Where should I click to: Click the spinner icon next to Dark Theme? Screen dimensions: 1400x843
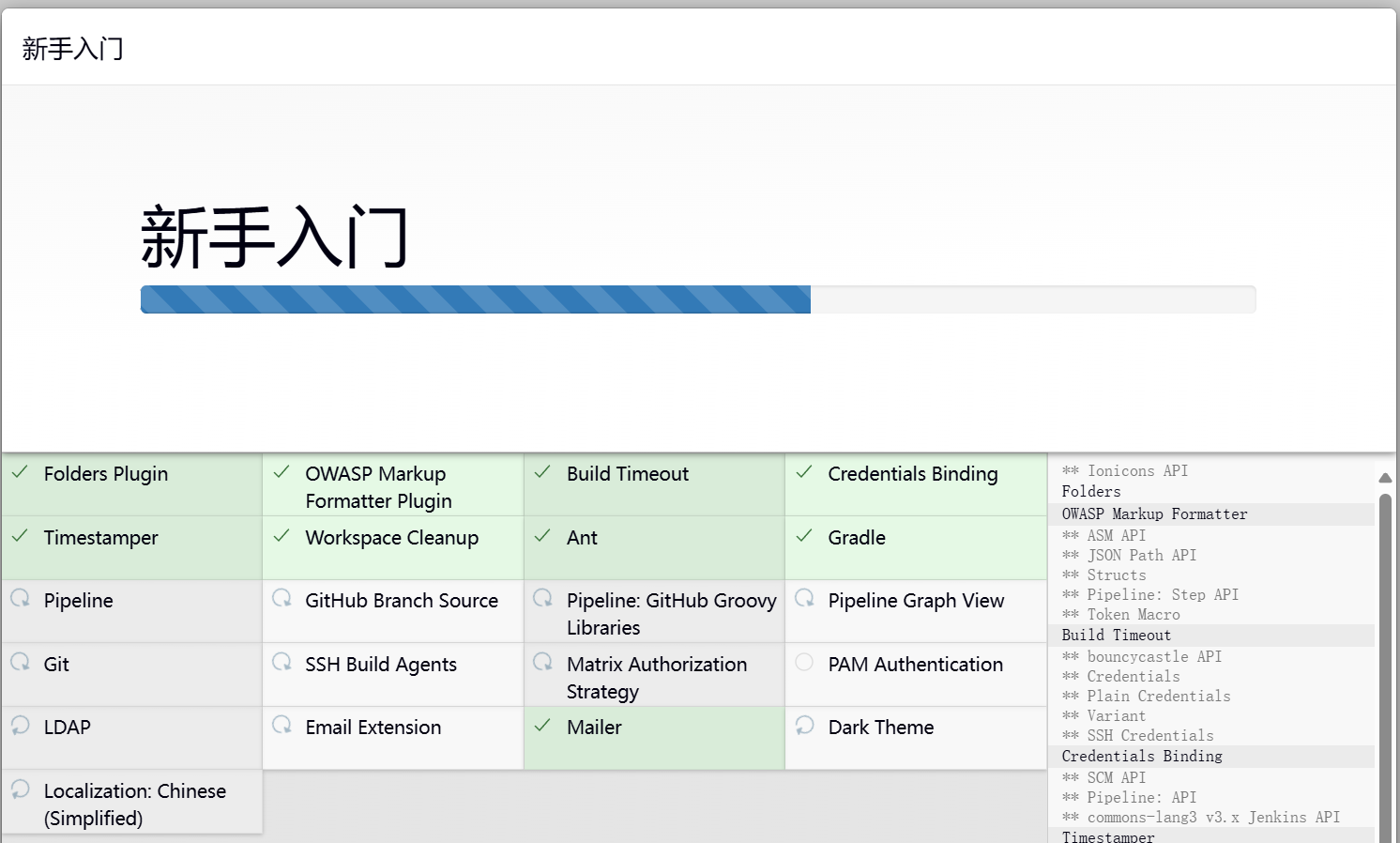[804, 726]
